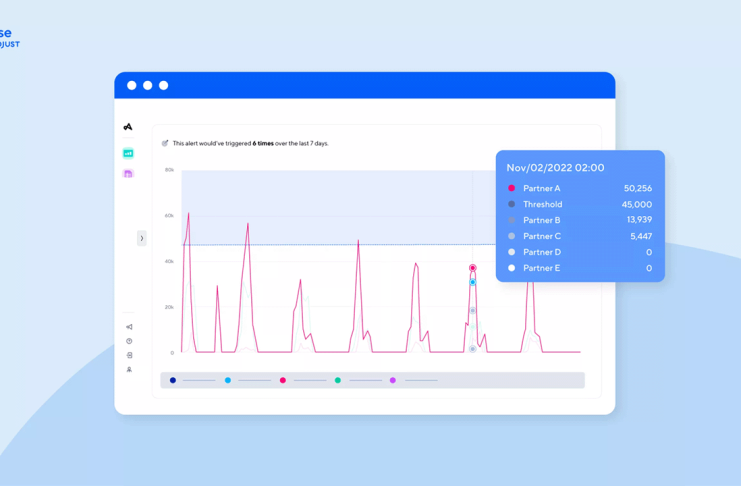This screenshot has width=741, height=486.
Task: Click the Partner D row in tooltip
Action: (580, 252)
